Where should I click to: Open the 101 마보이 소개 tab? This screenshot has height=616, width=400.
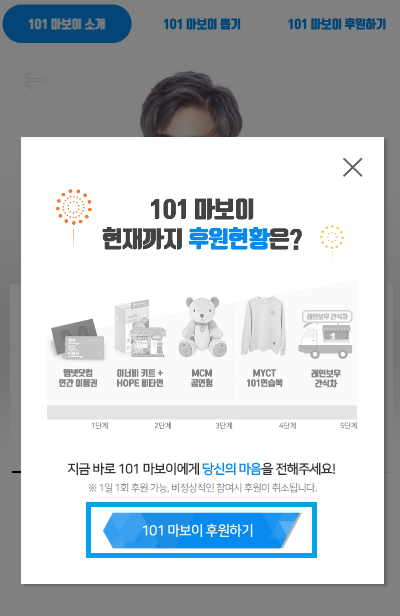[x=67, y=24]
